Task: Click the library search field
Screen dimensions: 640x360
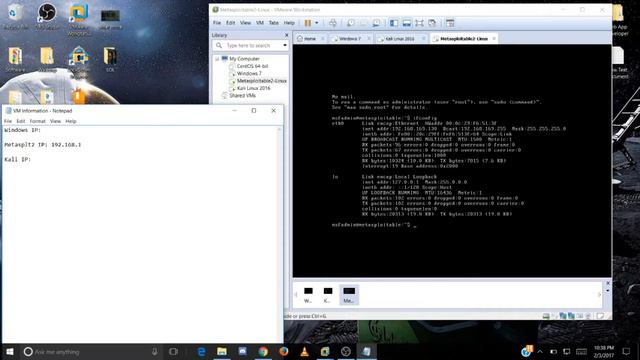Action: click(x=249, y=45)
